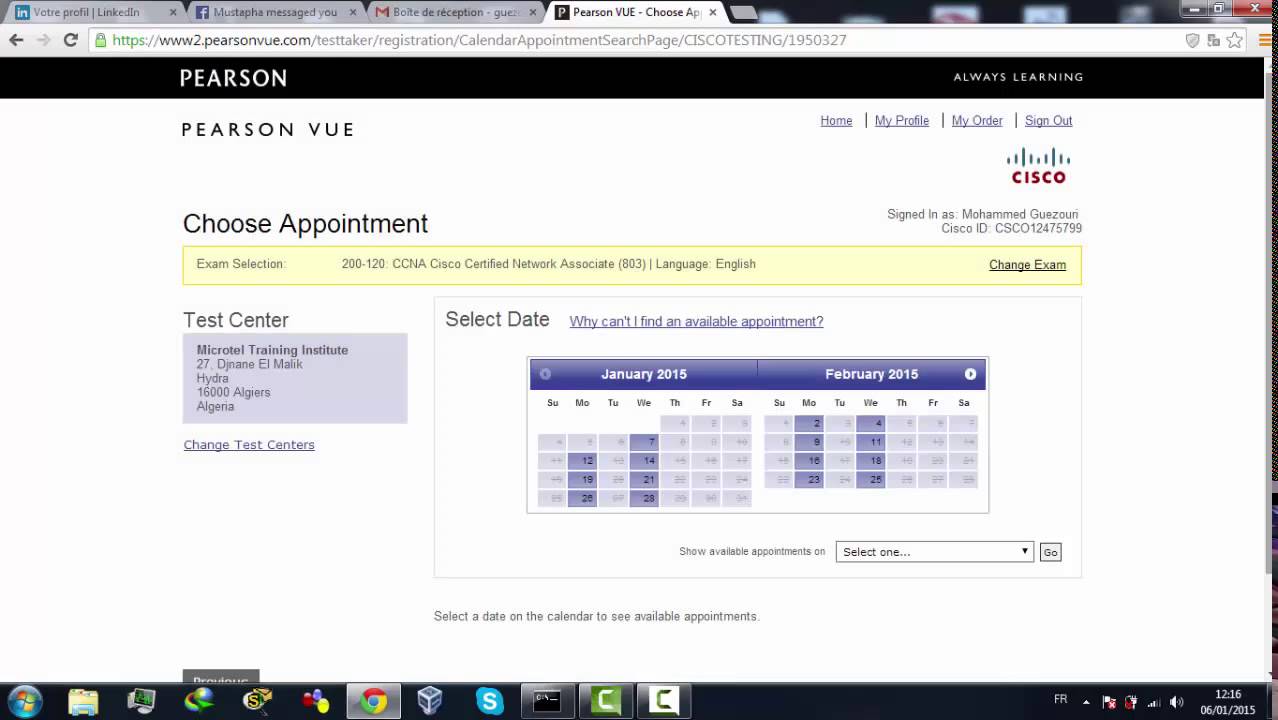Image resolution: width=1278 pixels, height=720 pixels.
Task: Reload the page with the refresh icon
Action: (x=70, y=40)
